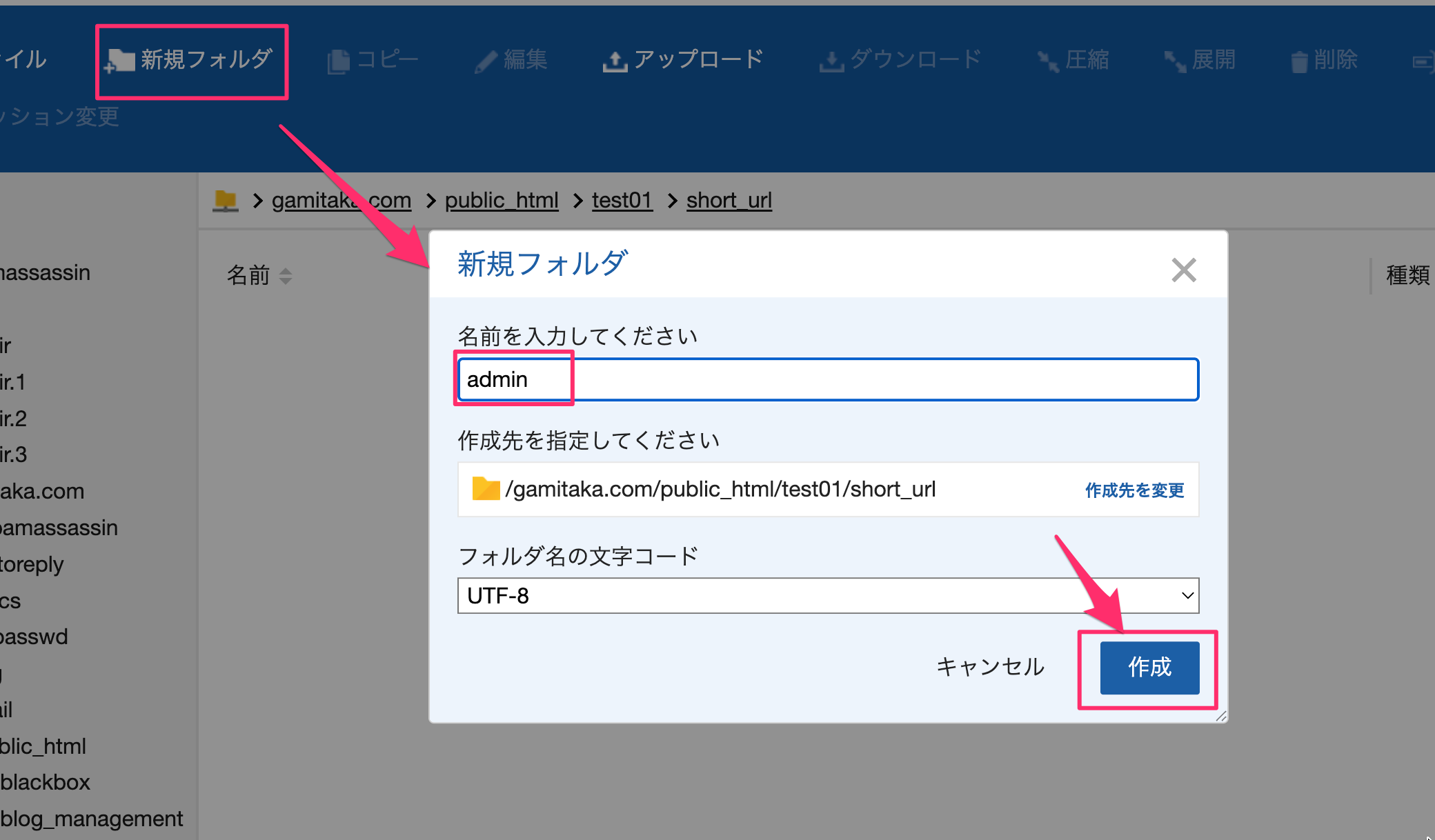
Task: Click the コピー copy icon
Action: pyautogui.click(x=338, y=61)
